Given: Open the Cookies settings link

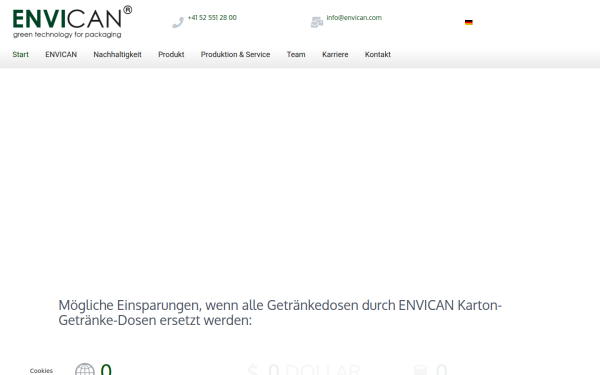Looking at the screenshot, I should pyautogui.click(x=41, y=371).
